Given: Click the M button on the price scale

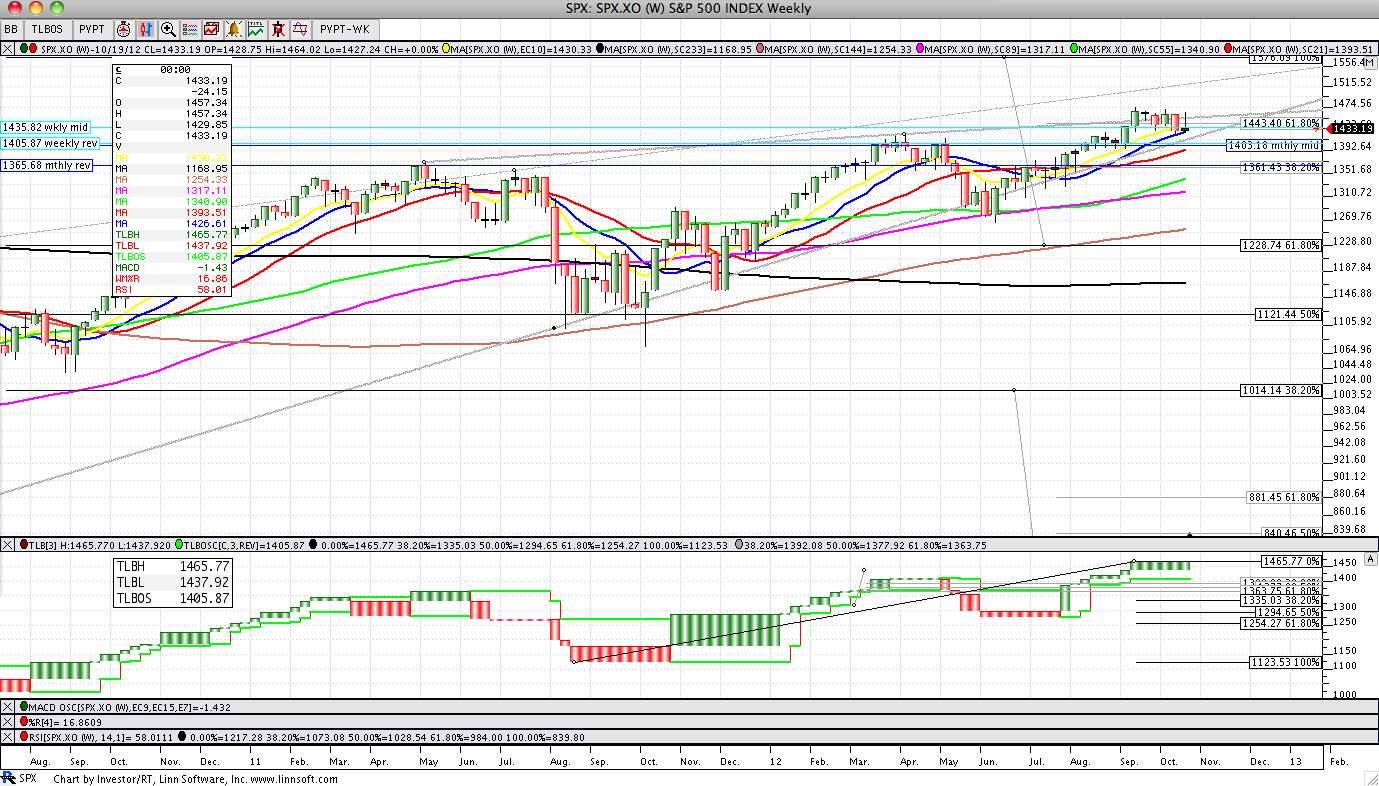Looking at the screenshot, I should coord(1369,61).
